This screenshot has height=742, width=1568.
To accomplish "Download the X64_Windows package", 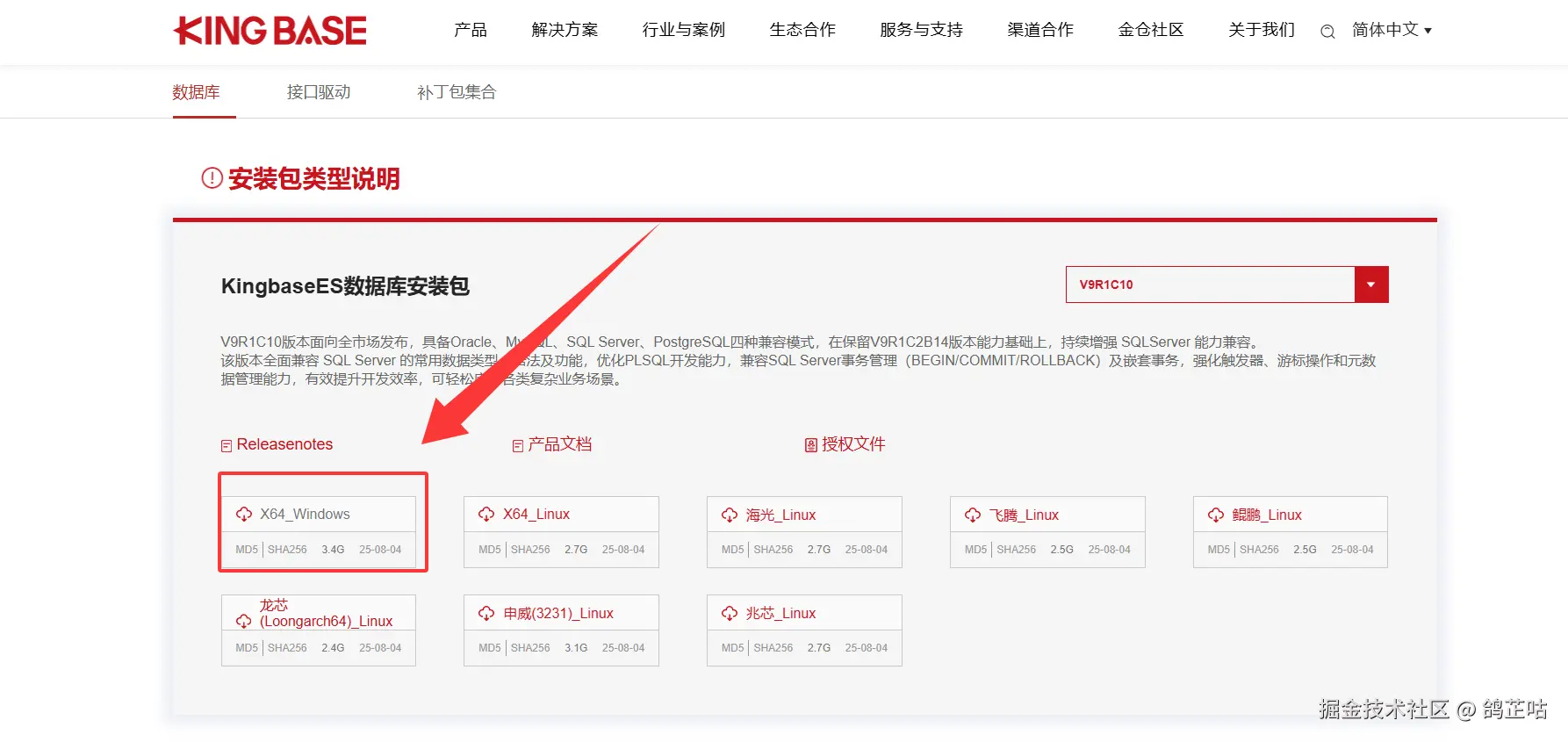I will click(x=305, y=515).
